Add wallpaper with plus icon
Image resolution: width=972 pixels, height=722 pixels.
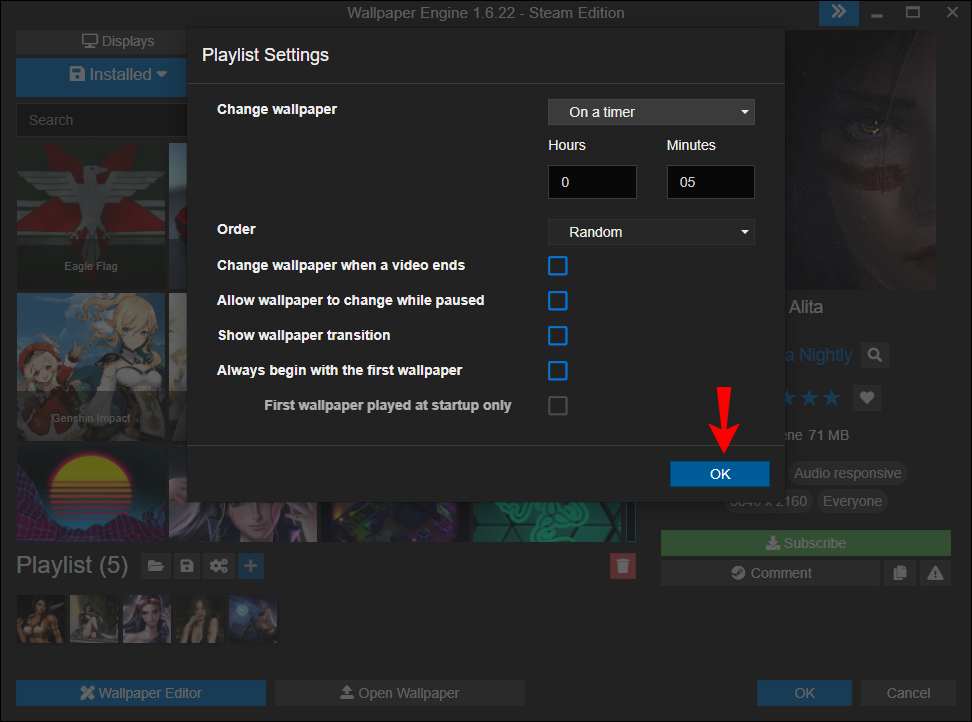[x=251, y=566]
